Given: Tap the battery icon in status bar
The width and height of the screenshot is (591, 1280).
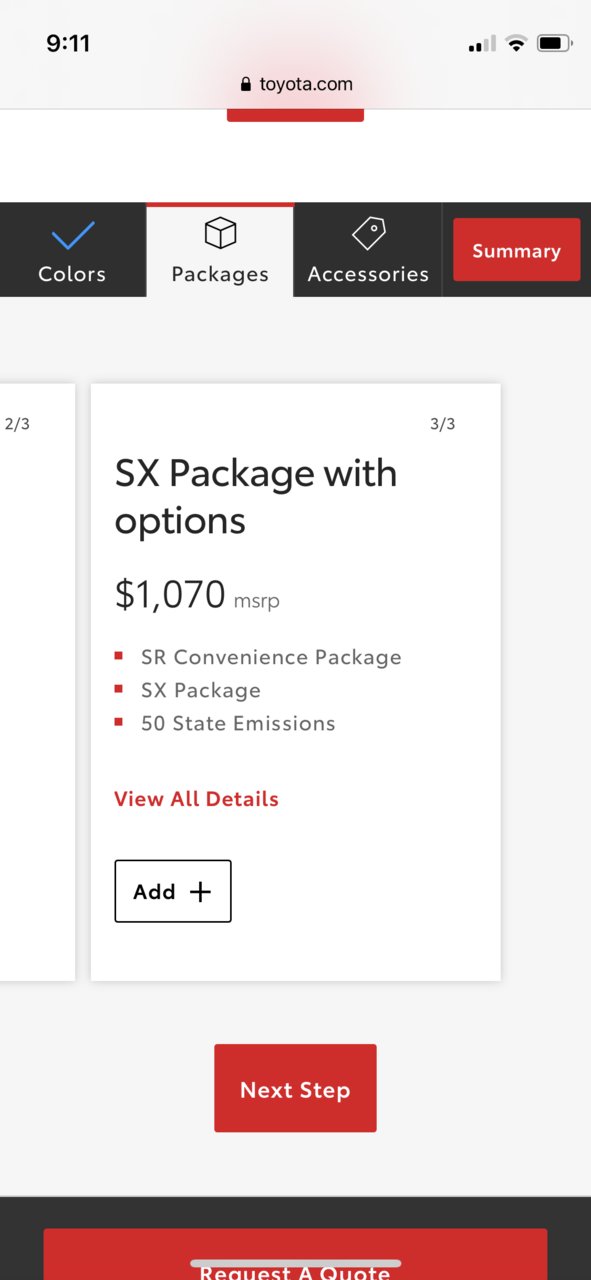Looking at the screenshot, I should [555, 44].
